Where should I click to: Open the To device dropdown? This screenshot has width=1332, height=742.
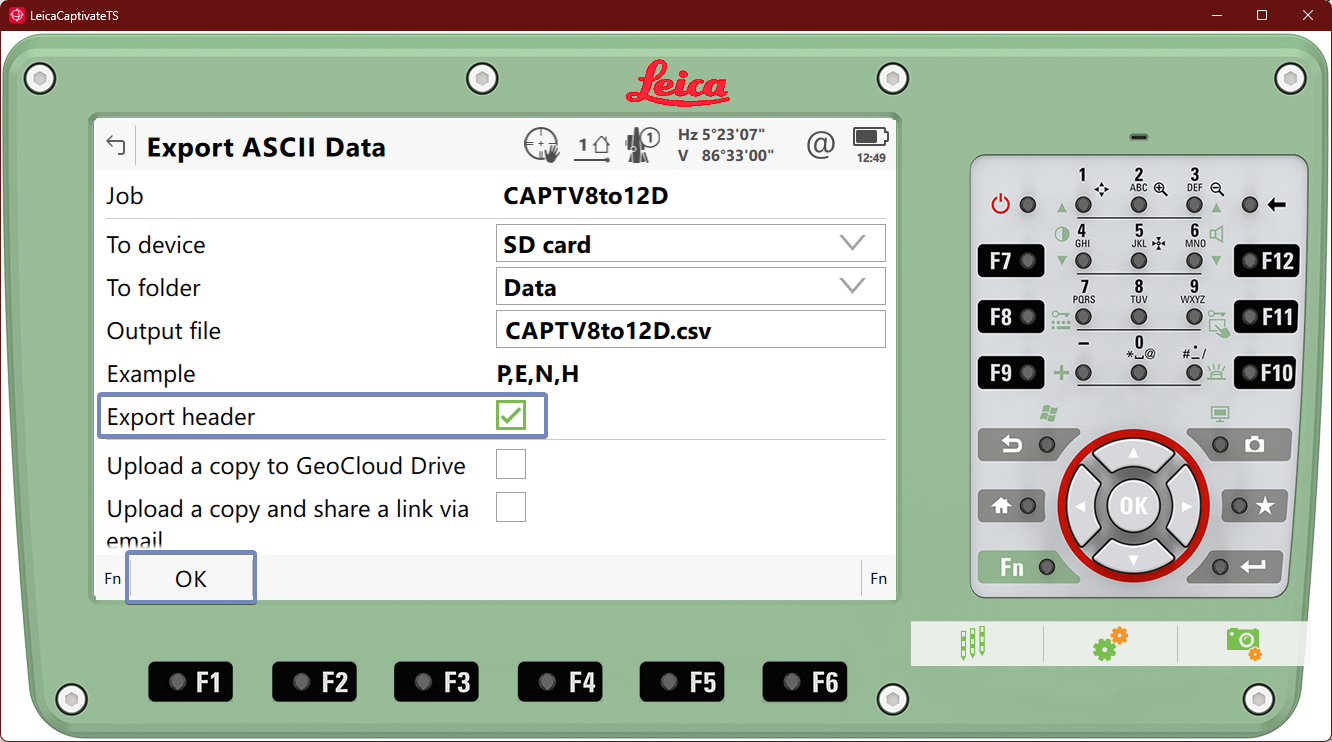691,244
